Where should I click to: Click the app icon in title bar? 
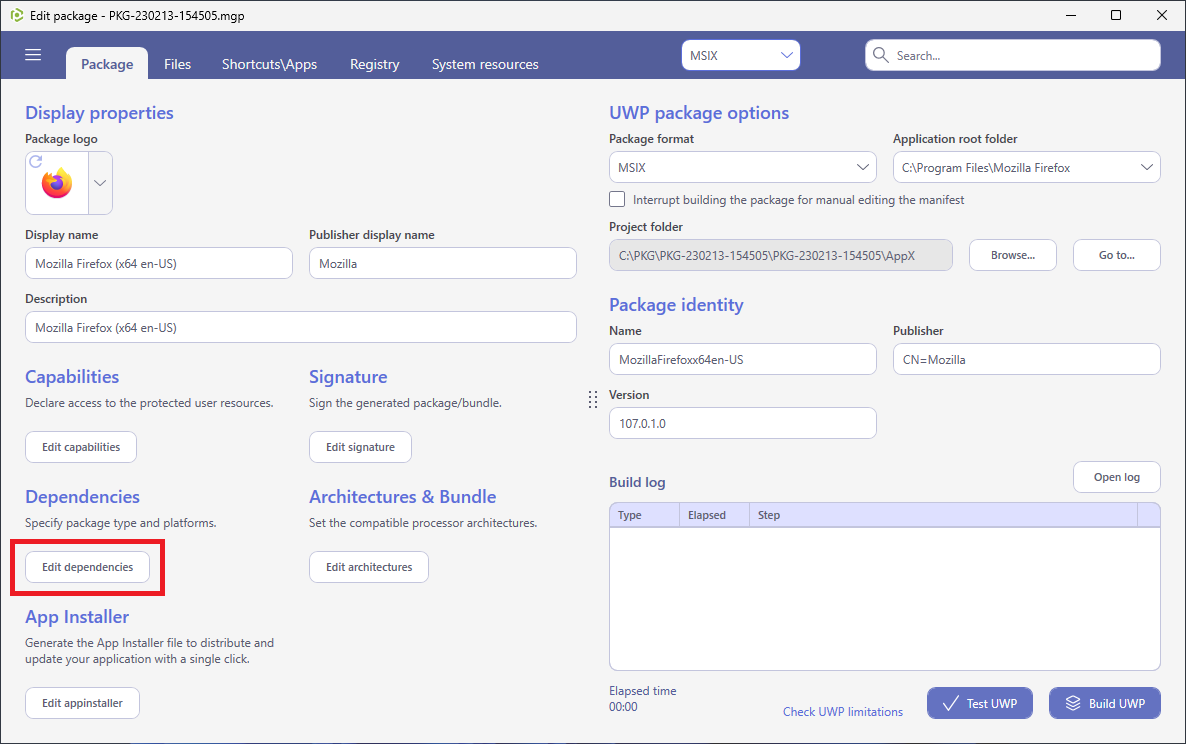pyautogui.click(x=17, y=15)
